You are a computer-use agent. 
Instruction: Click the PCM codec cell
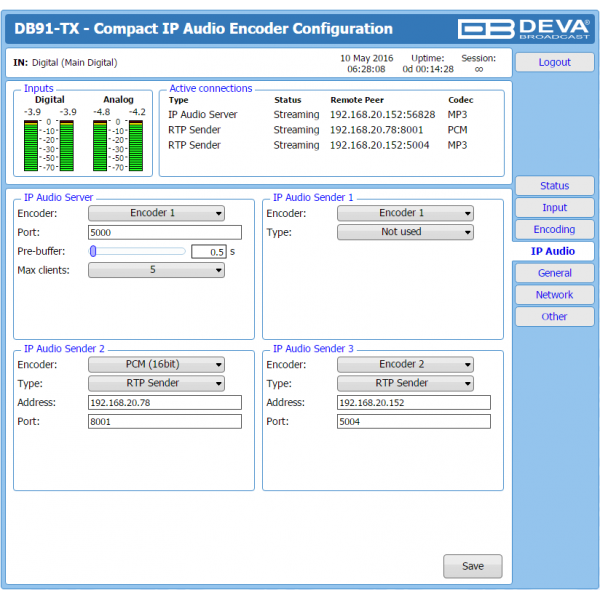click(457, 130)
